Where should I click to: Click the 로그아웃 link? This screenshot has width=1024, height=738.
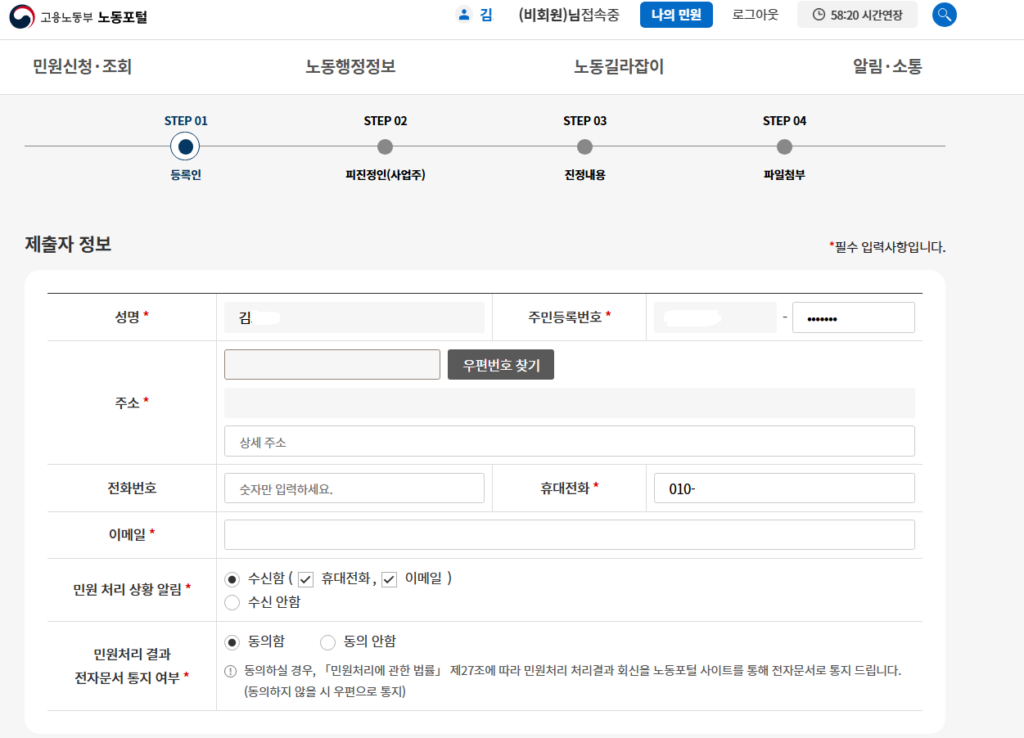(754, 15)
